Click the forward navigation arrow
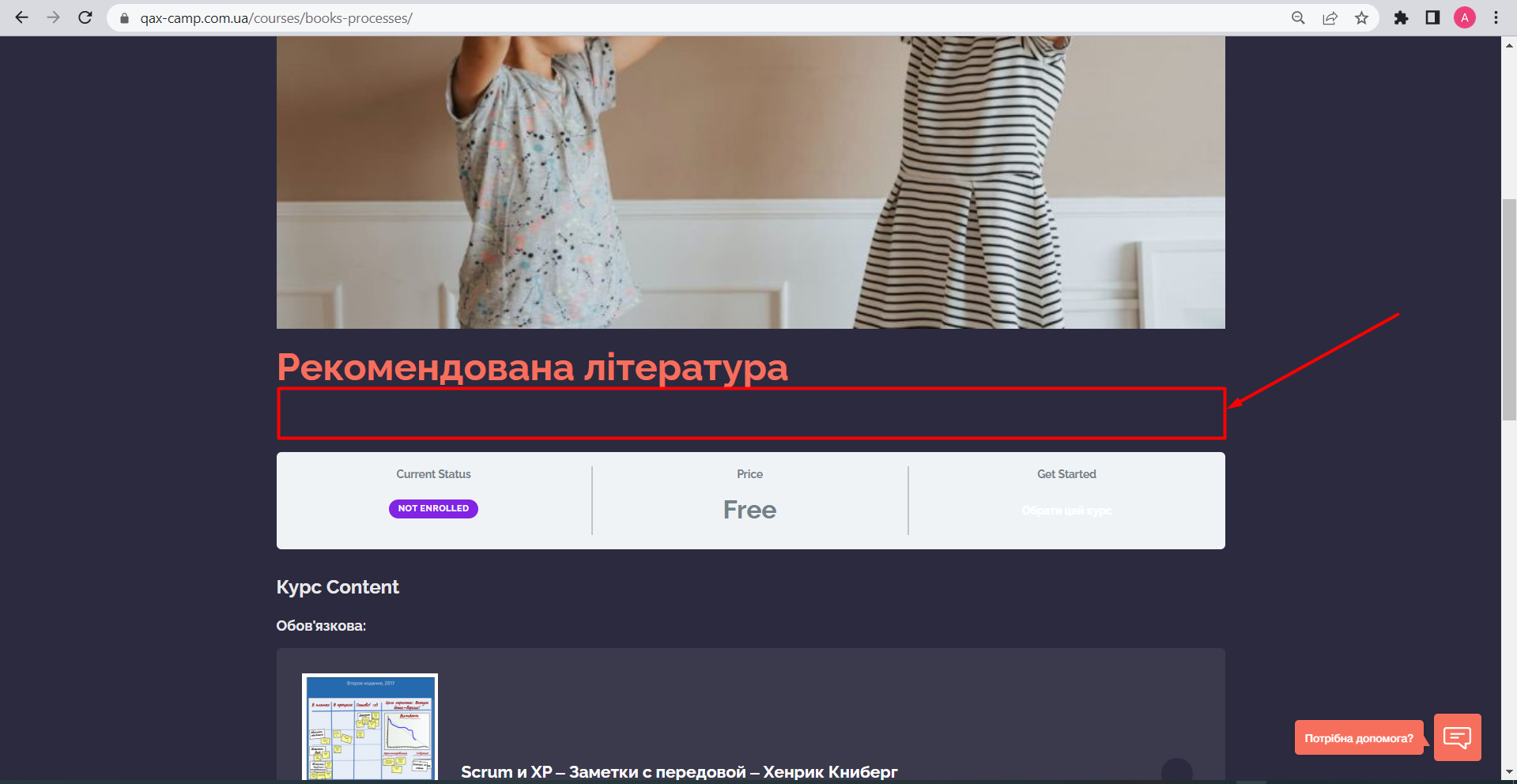This screenshot has height=784, width=1517. (53, 17)
